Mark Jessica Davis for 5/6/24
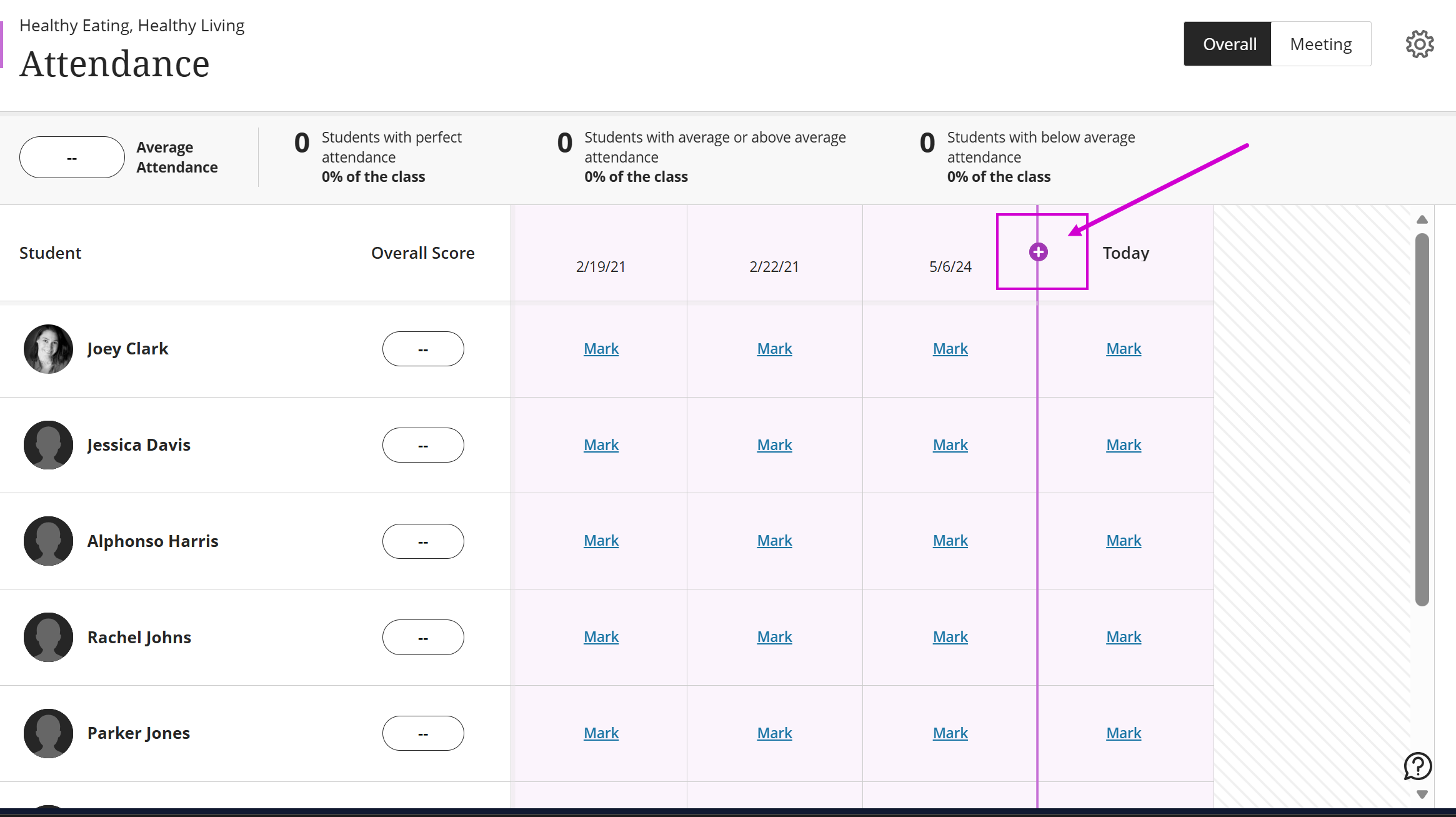1456x817 pixels. coord(950,445)
